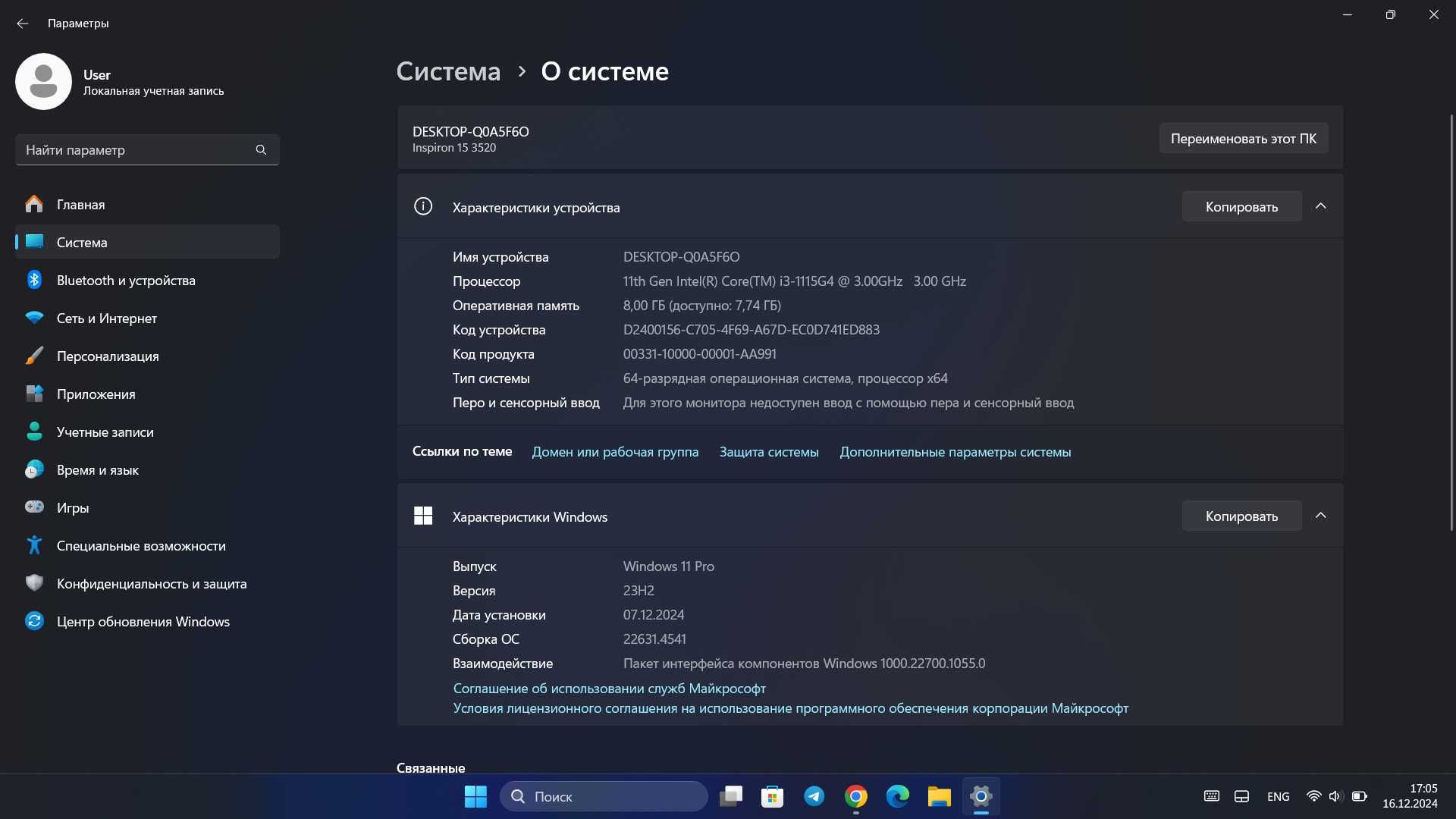
Task: Select Главная in the sidebar
Action: point(147,204)
